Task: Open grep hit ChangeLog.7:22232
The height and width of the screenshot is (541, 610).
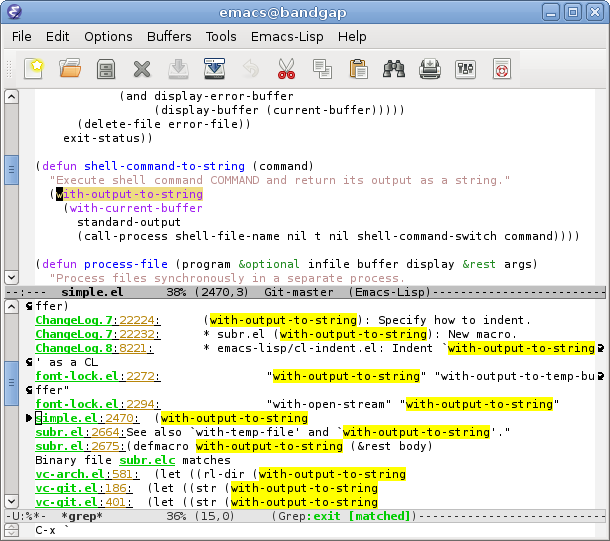Action: click(x=98, y=334)
